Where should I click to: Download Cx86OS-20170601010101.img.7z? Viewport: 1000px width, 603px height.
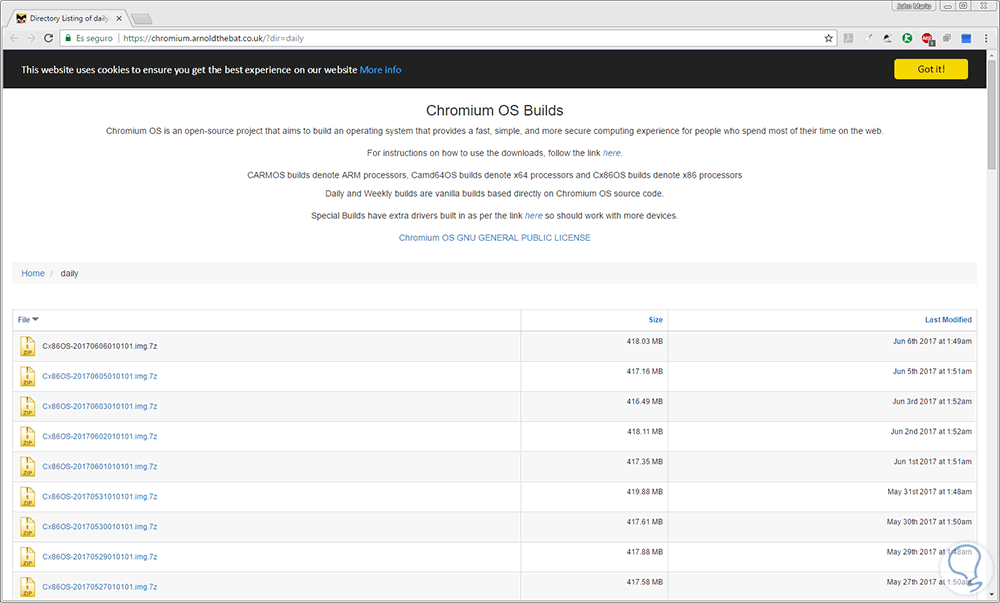[99, 467]
